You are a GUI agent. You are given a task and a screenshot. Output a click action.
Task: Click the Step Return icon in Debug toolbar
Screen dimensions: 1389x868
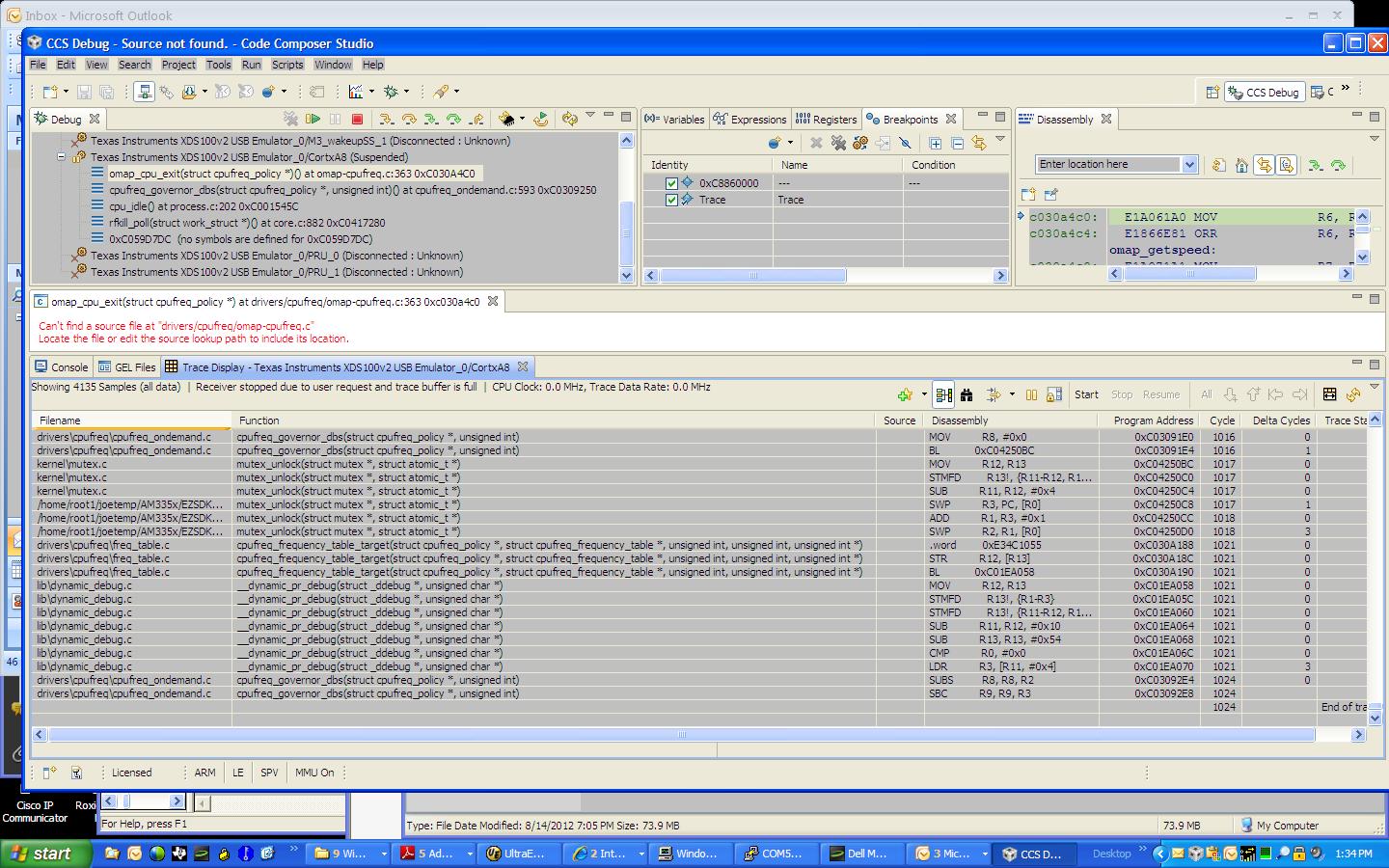477,119
